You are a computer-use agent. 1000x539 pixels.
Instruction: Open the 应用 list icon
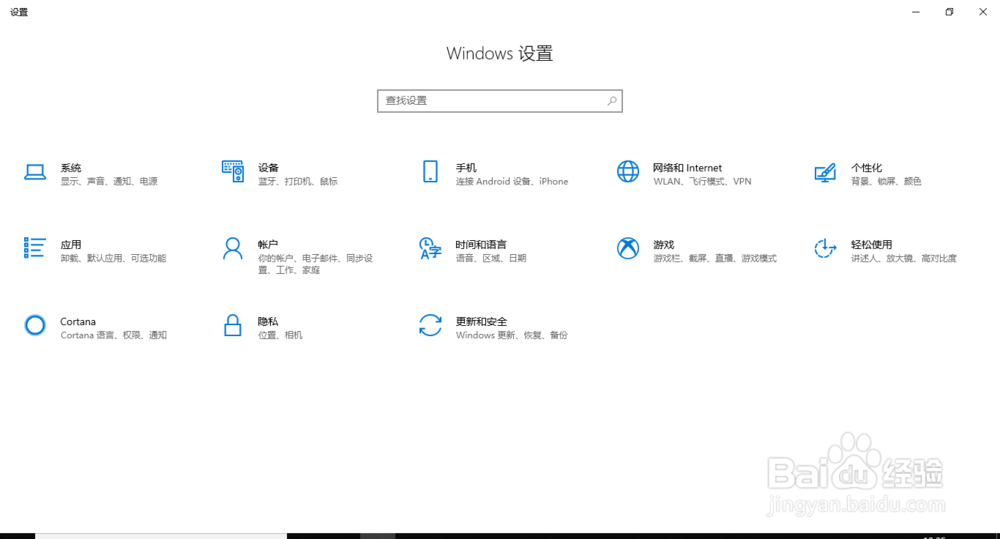point(34,248)
